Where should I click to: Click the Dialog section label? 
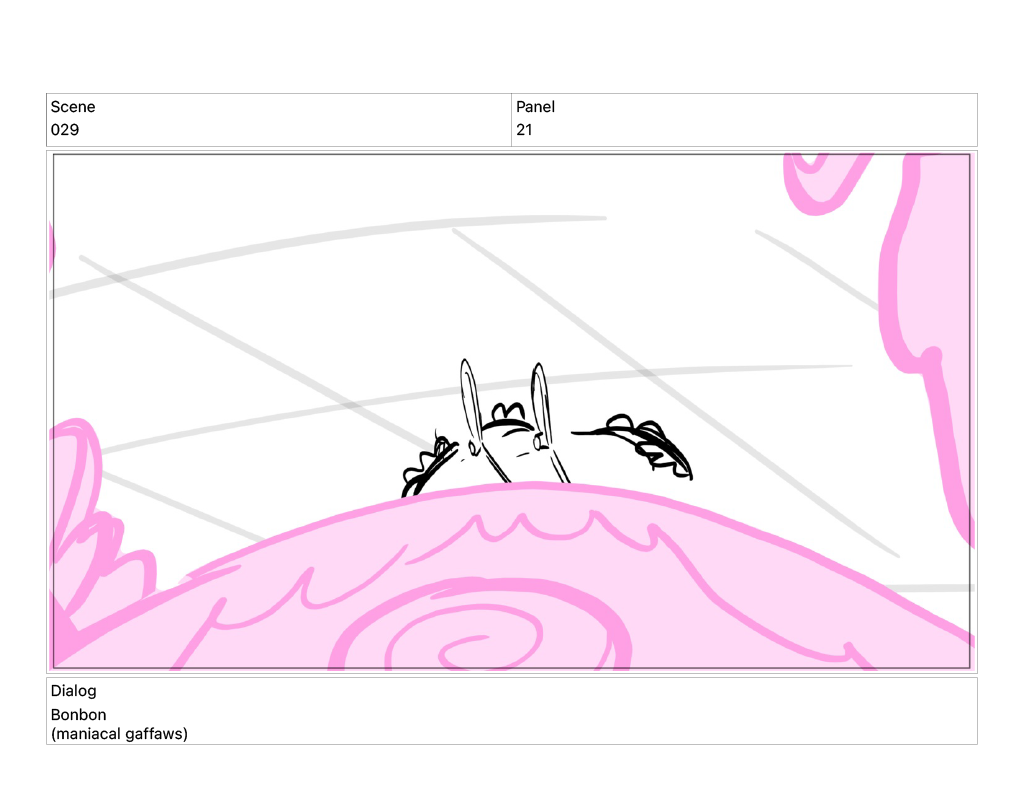pyautogui.click(x=74, y=691)
